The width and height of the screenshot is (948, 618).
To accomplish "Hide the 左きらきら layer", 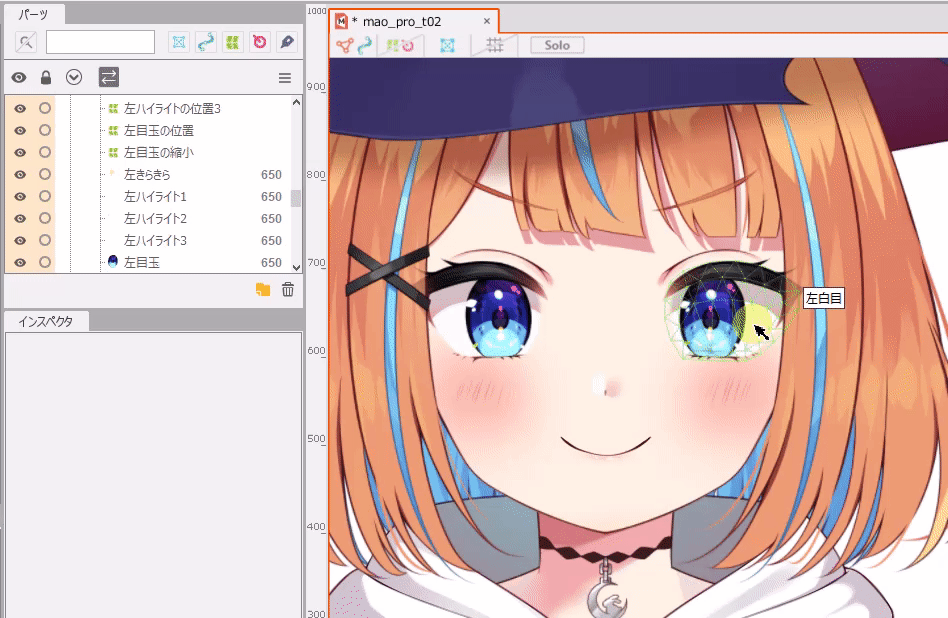I will pyautogui.click(x=20, y=175).
